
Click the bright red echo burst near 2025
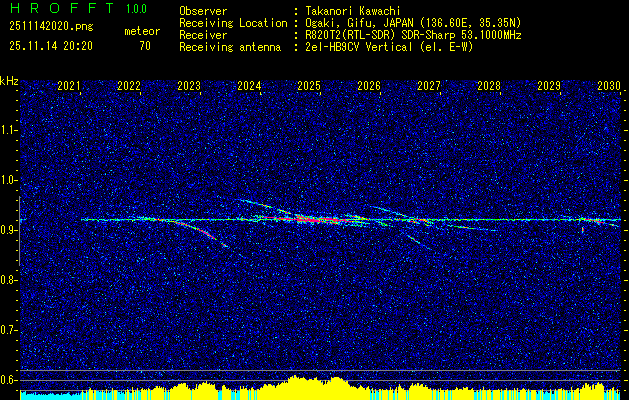(317, 219)
